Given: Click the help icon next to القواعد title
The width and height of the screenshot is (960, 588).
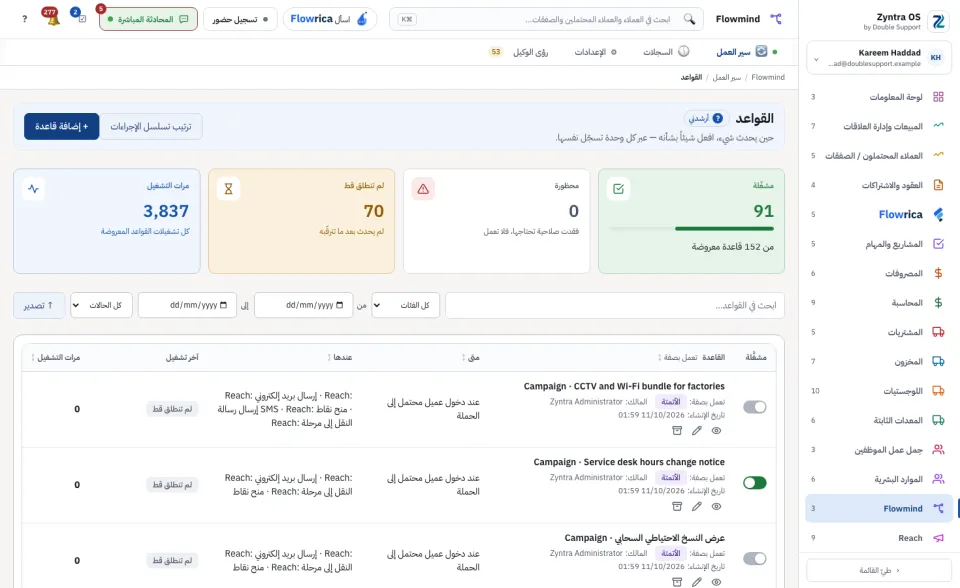Looking at the screenshot, I should click(718, 118).
